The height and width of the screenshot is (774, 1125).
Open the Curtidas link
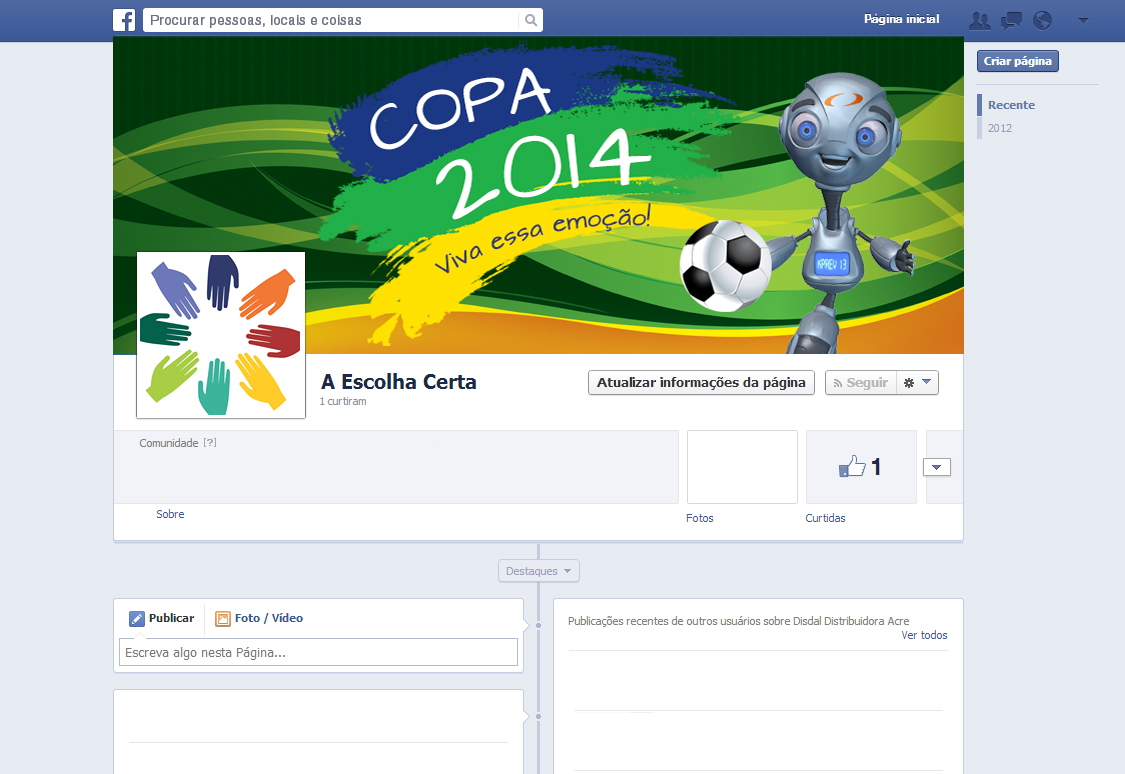click(x=825, y=518)
